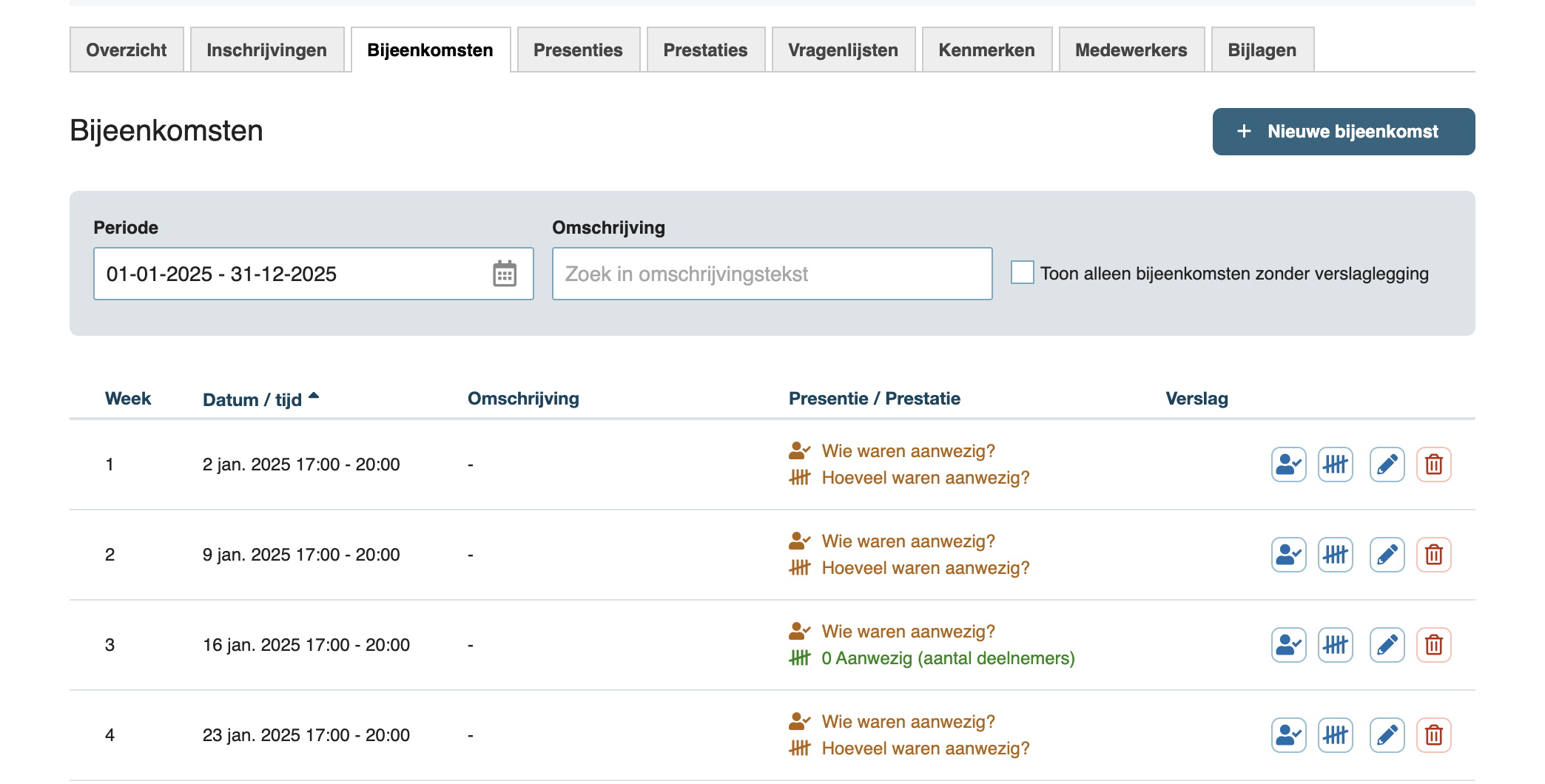Open attendance registration icon for 16 jan. meeting
Screen dimensions: 1545x784
point(1288,645)
